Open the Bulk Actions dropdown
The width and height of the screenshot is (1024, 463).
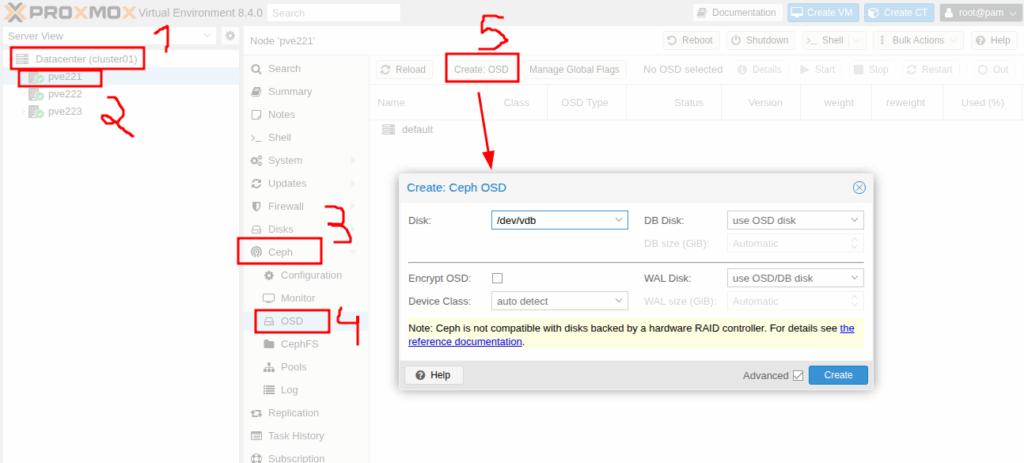[x=918, y=40]
